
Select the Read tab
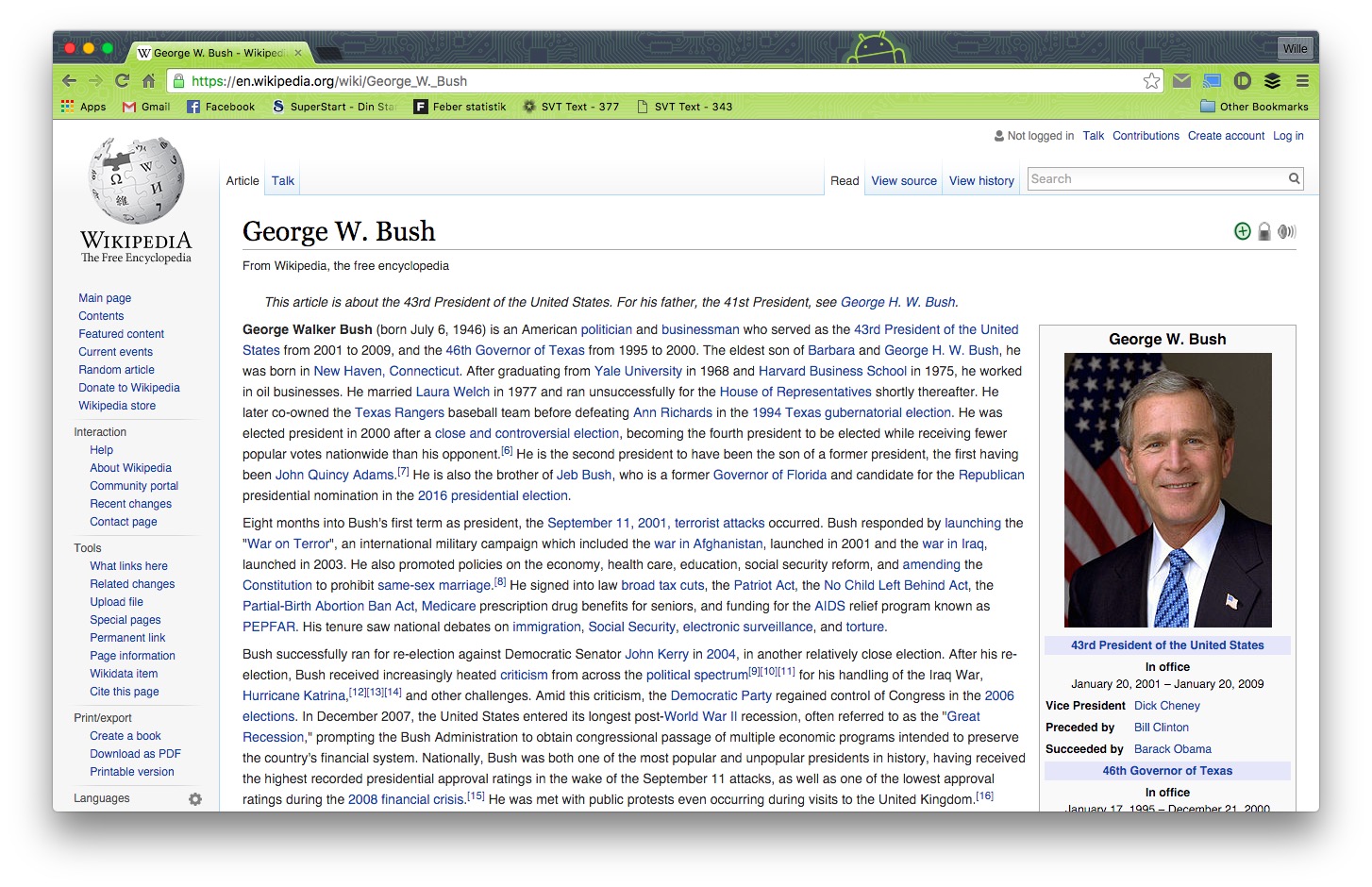pos(845,181)
